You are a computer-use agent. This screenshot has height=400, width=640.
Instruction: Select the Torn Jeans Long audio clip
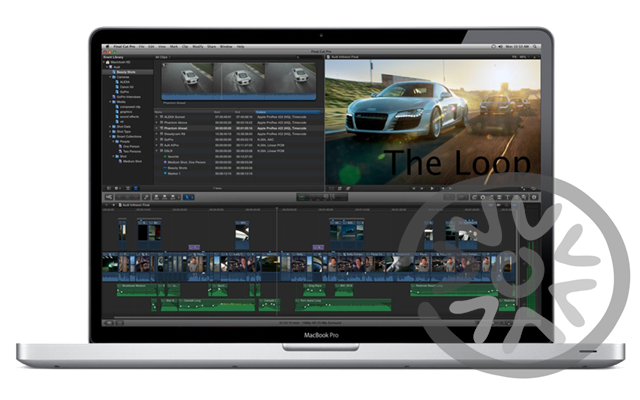click(343, 305)
